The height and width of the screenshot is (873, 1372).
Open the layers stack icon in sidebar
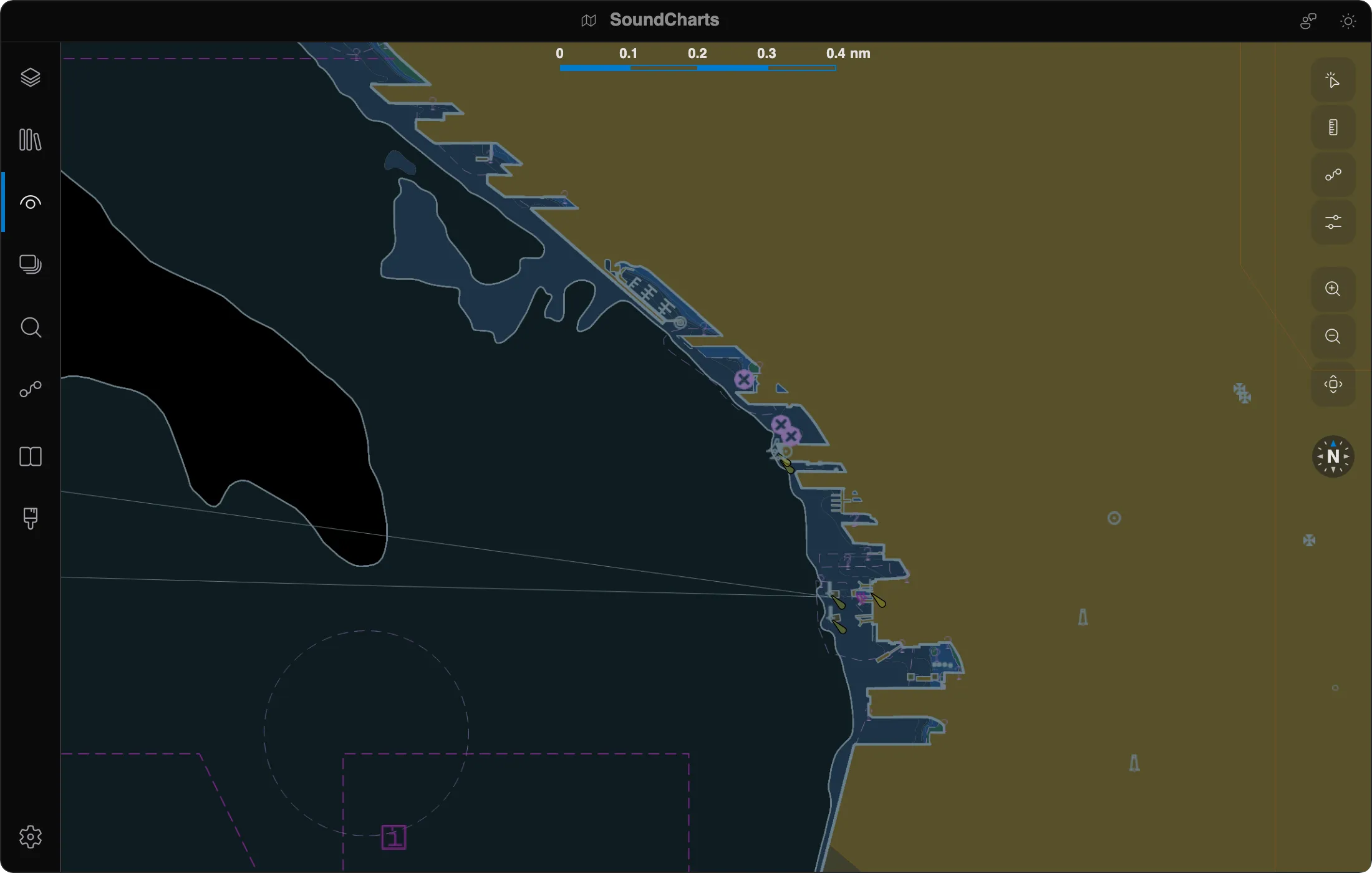[x=30, y=77]
